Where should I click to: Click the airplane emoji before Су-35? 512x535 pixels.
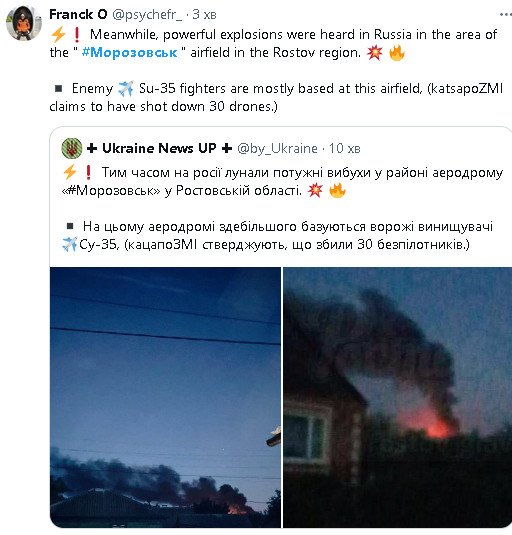click(x=70, y=244)
